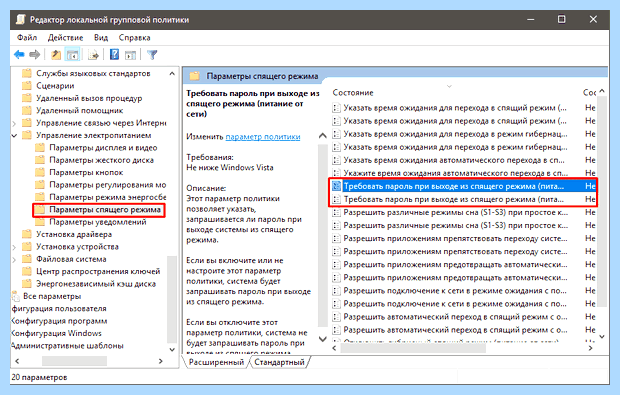The image size is (620, 395).
Task: Click the Back arrow toolbar icon
Action: (19, 55)
